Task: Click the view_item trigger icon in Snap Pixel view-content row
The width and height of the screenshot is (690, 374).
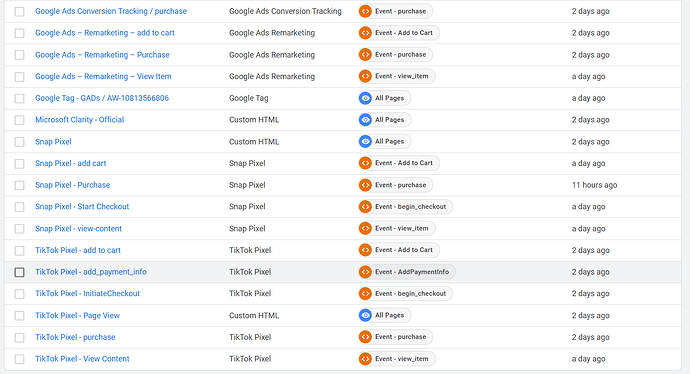Action: (x=365, y=228)
